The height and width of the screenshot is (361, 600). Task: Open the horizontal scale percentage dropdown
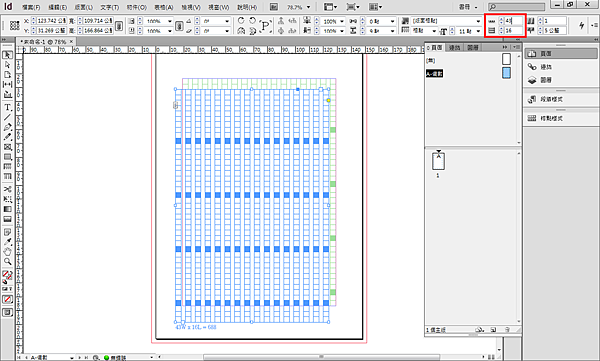tap(170, 21)
